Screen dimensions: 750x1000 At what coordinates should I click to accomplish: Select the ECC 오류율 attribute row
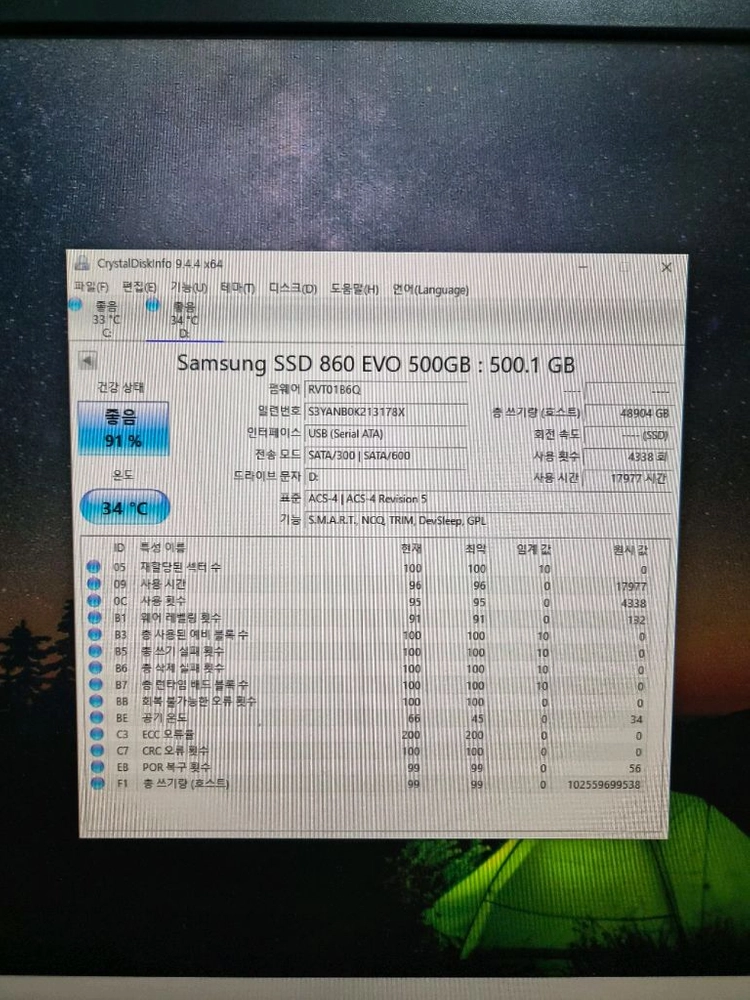coord(369,735)
